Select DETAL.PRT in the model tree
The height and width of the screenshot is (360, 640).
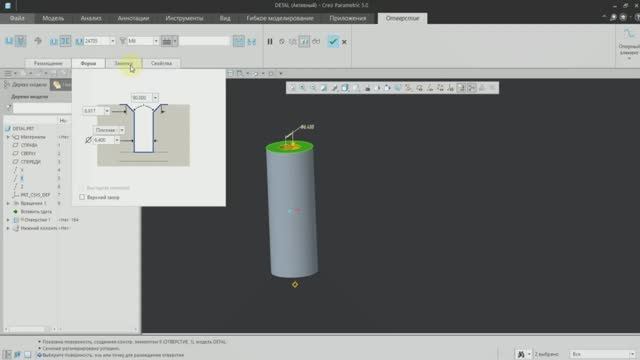point(23,129)
